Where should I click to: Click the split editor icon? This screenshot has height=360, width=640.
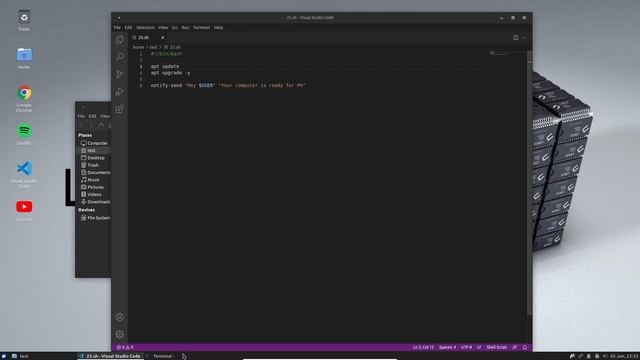516,38
